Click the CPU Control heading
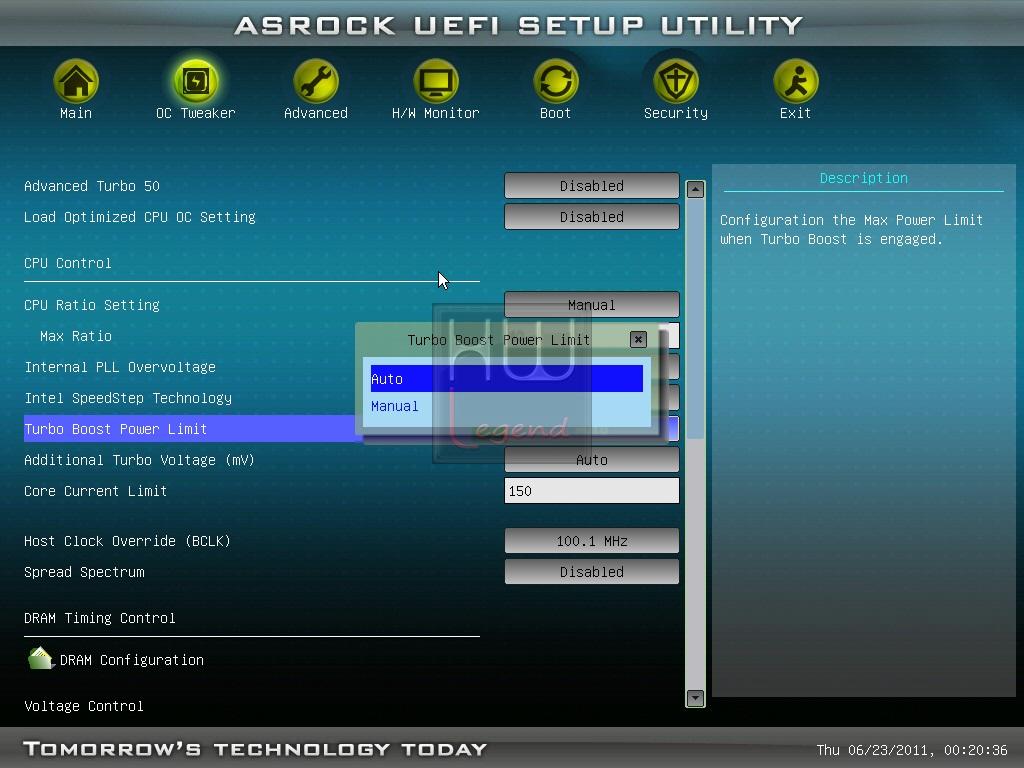This screenshot has height=768, width=1024. coord(68,263)
